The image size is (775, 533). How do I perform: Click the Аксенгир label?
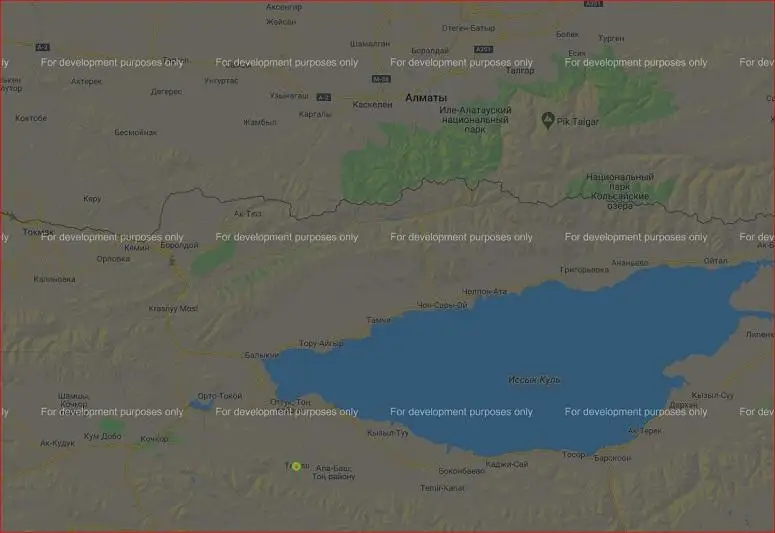pos(284,7)
